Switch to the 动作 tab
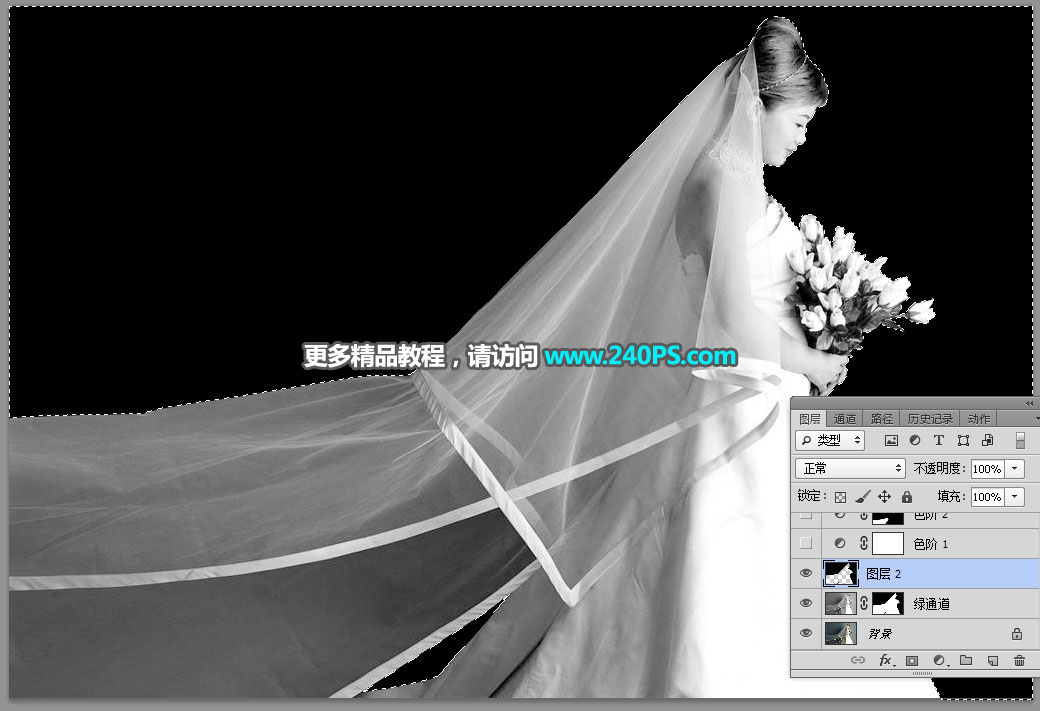The width and height of the screenshot is (1040, 711). point(979,419)
